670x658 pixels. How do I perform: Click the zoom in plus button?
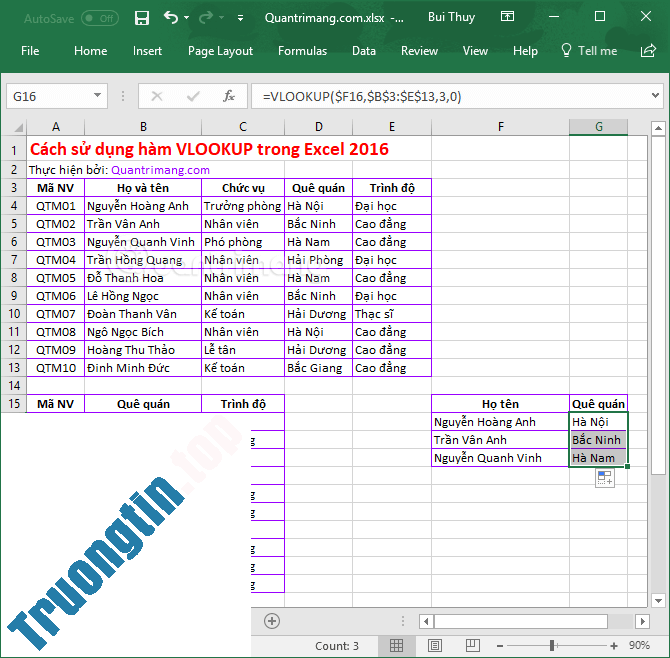pyautogui.click(x=614, y=646)
